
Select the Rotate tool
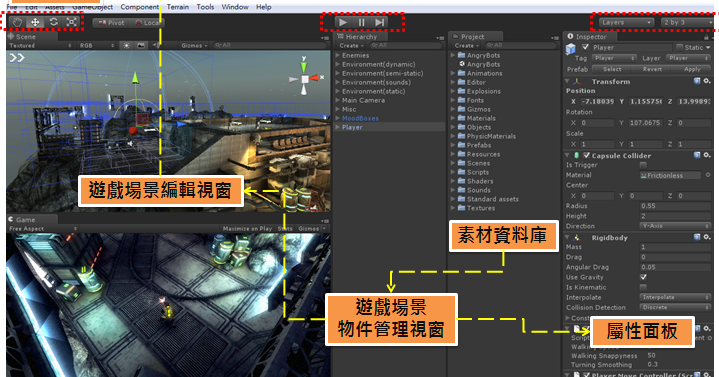click(53, 22)
